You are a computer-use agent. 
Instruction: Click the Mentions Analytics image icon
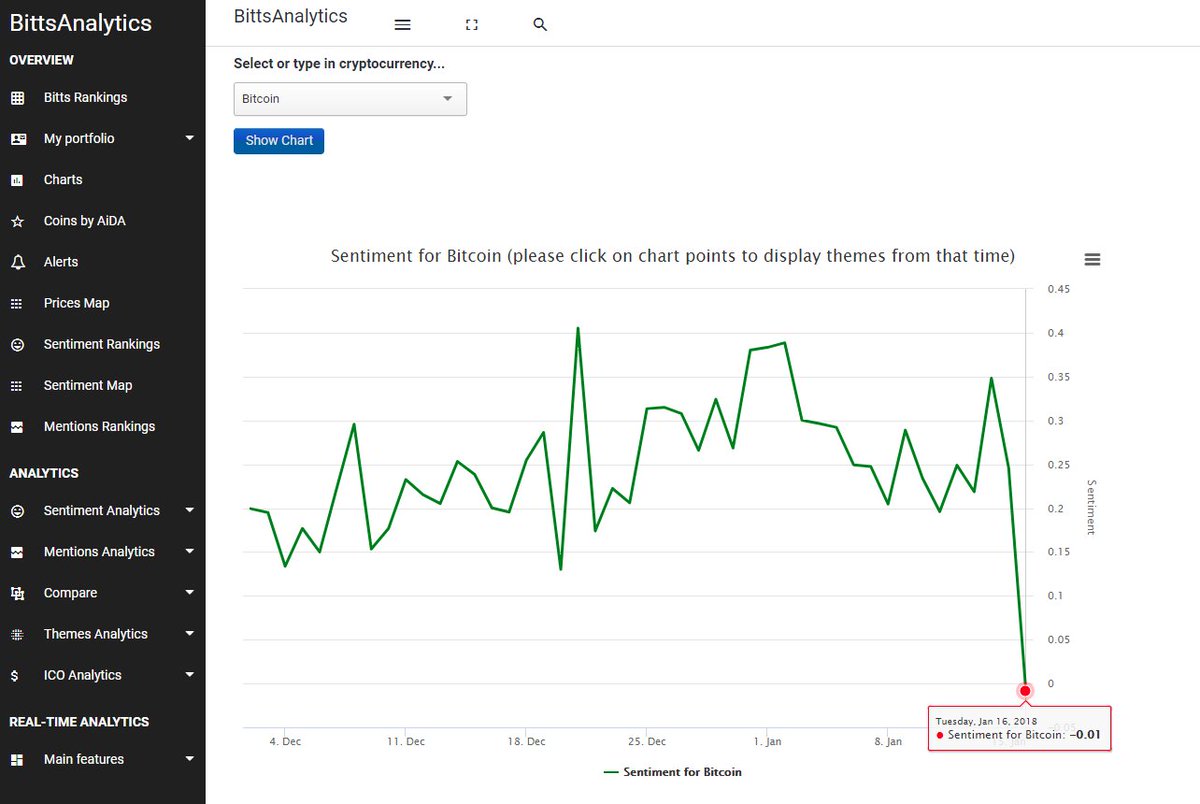pos(17,552)
